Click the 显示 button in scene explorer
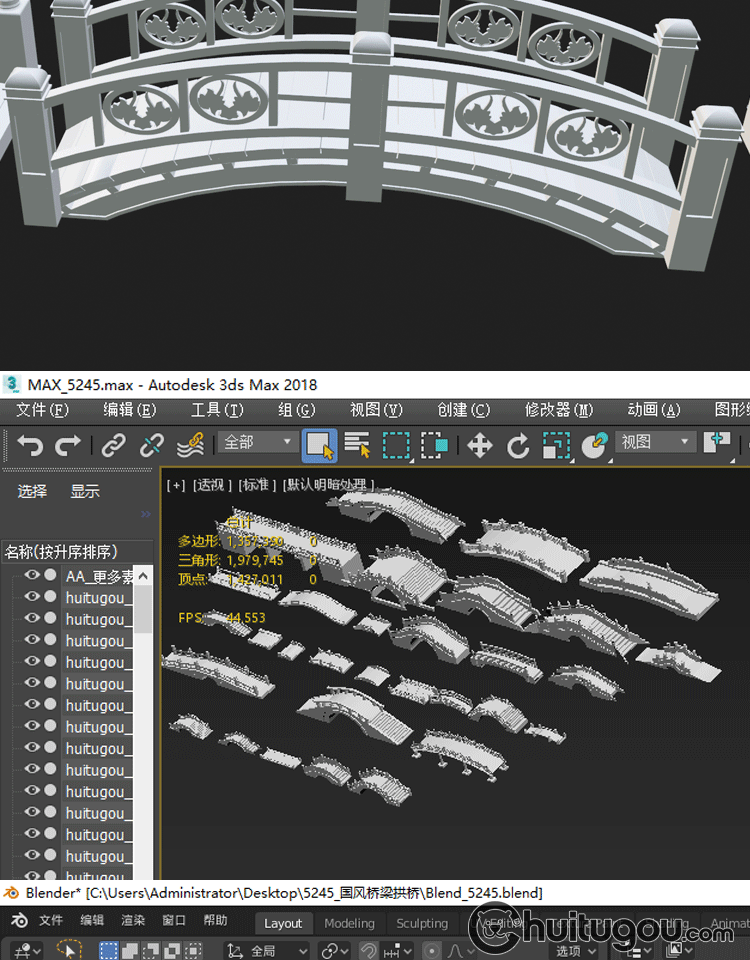 click(x=85, y=491)
